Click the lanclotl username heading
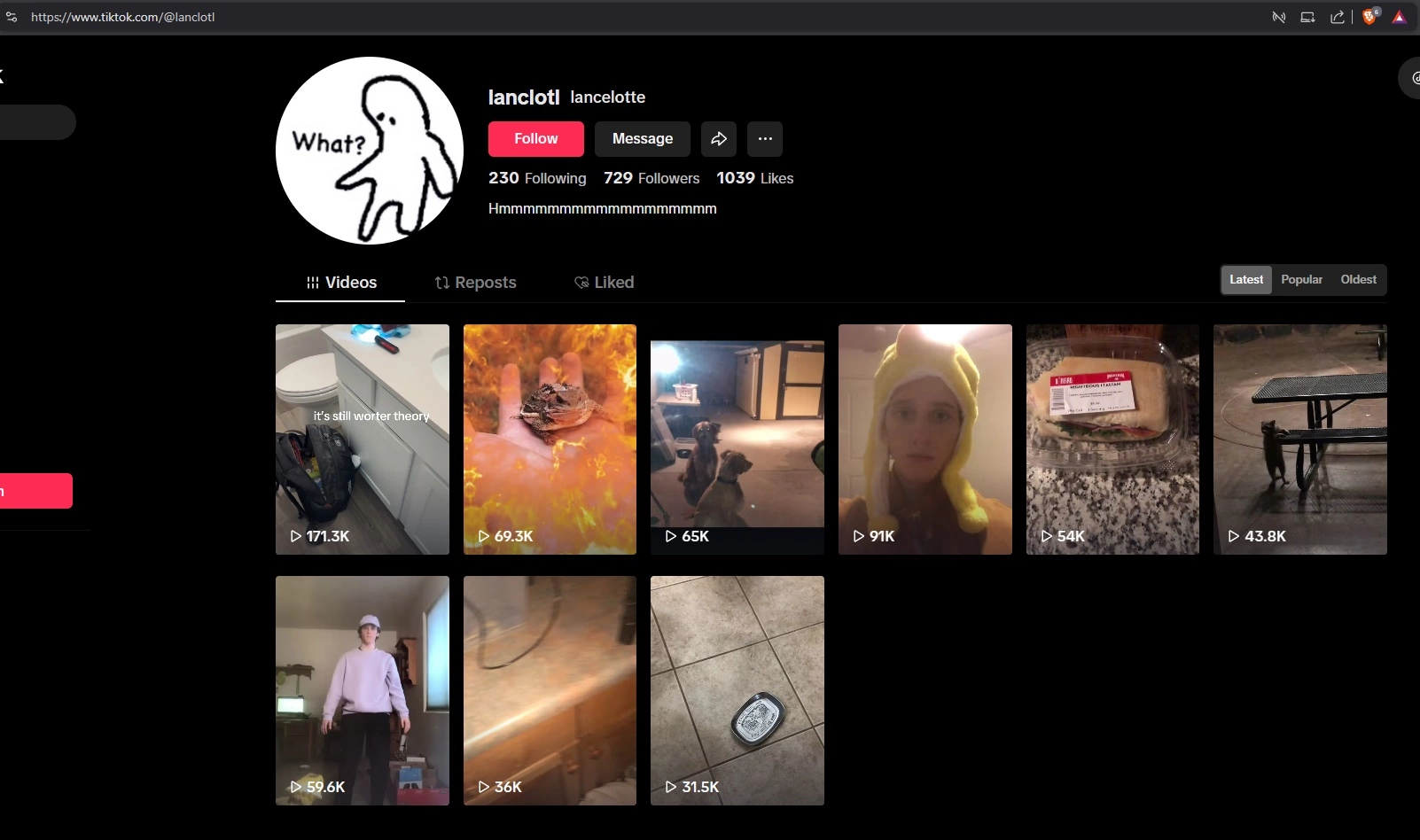This screenshot has height=840, width=1420. pos(524,97)
